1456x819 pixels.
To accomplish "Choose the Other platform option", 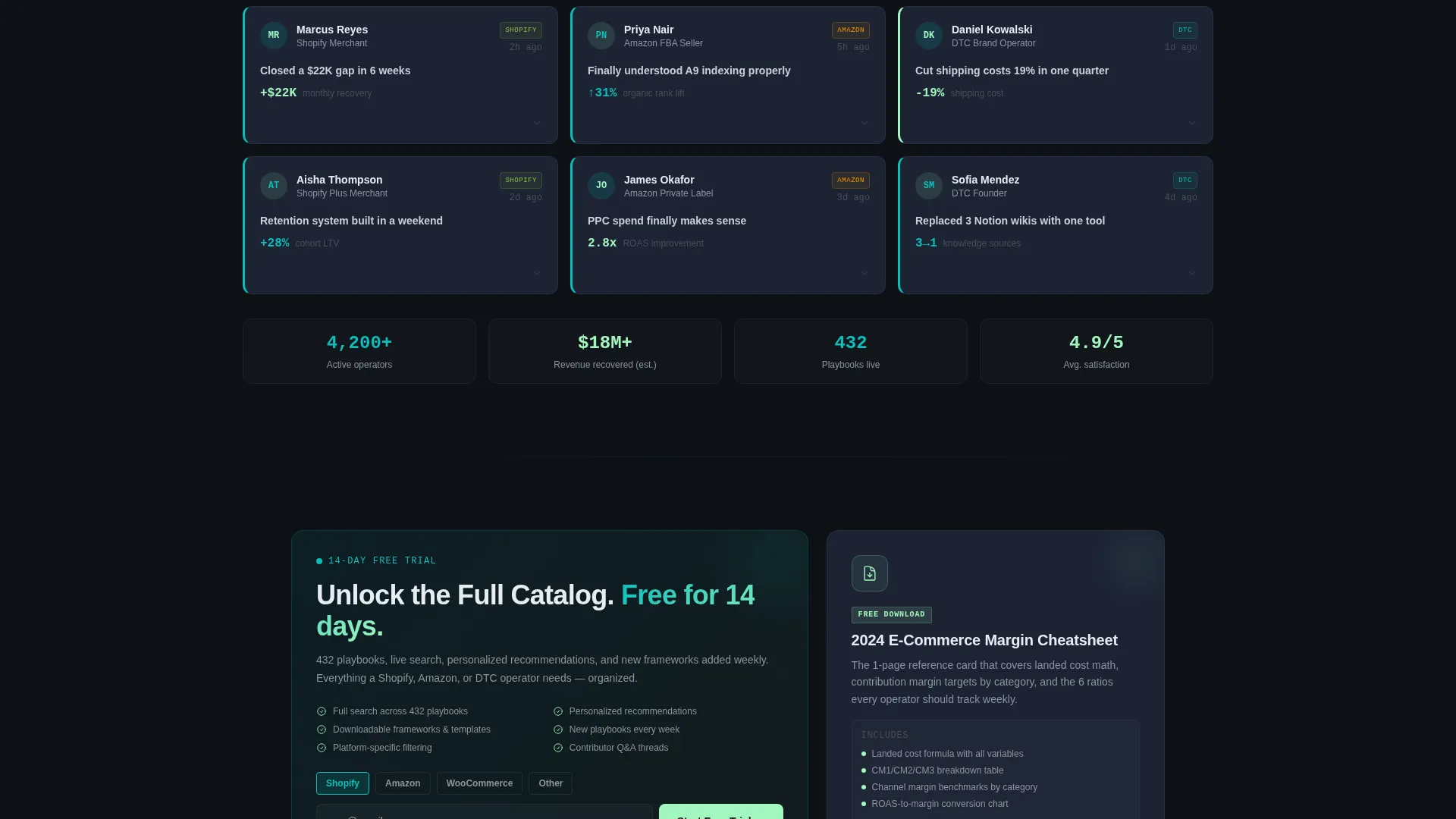I will [x=551, y=783].
